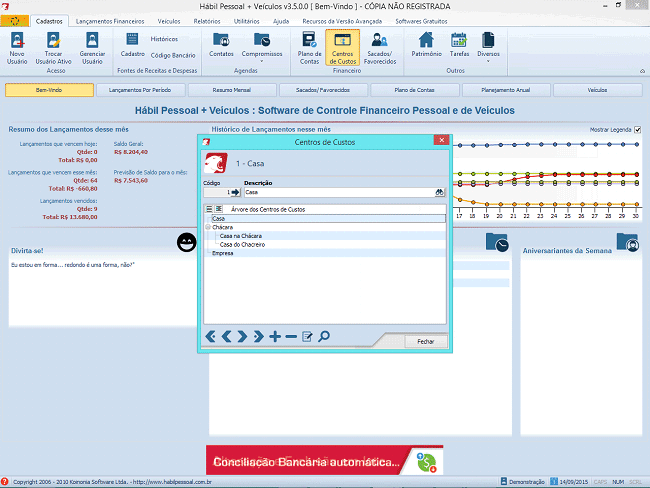Expand Compromissos dropdown arrow

[x=262, y=61]
